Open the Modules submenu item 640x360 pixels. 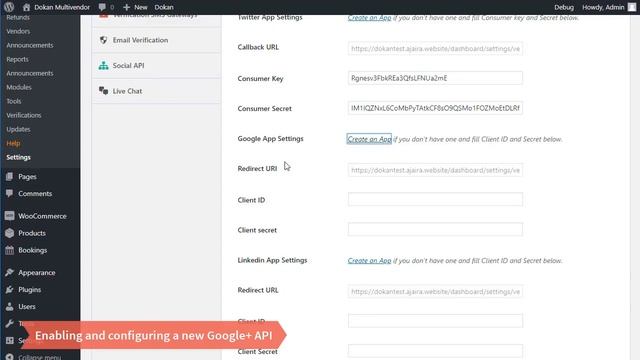tap(19, 87)
